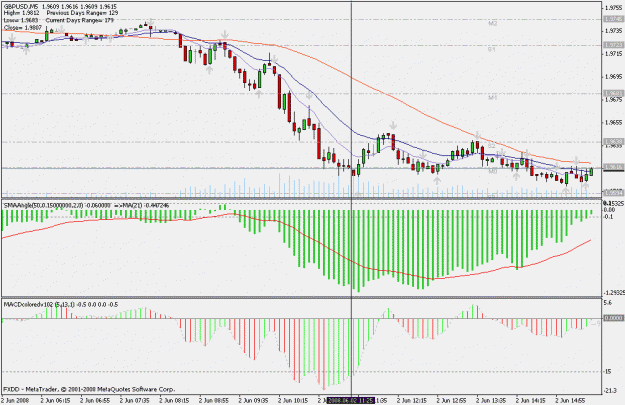Click the MACDcoloredv102 indicator label
625x405 pixels.
pos(61,305)
